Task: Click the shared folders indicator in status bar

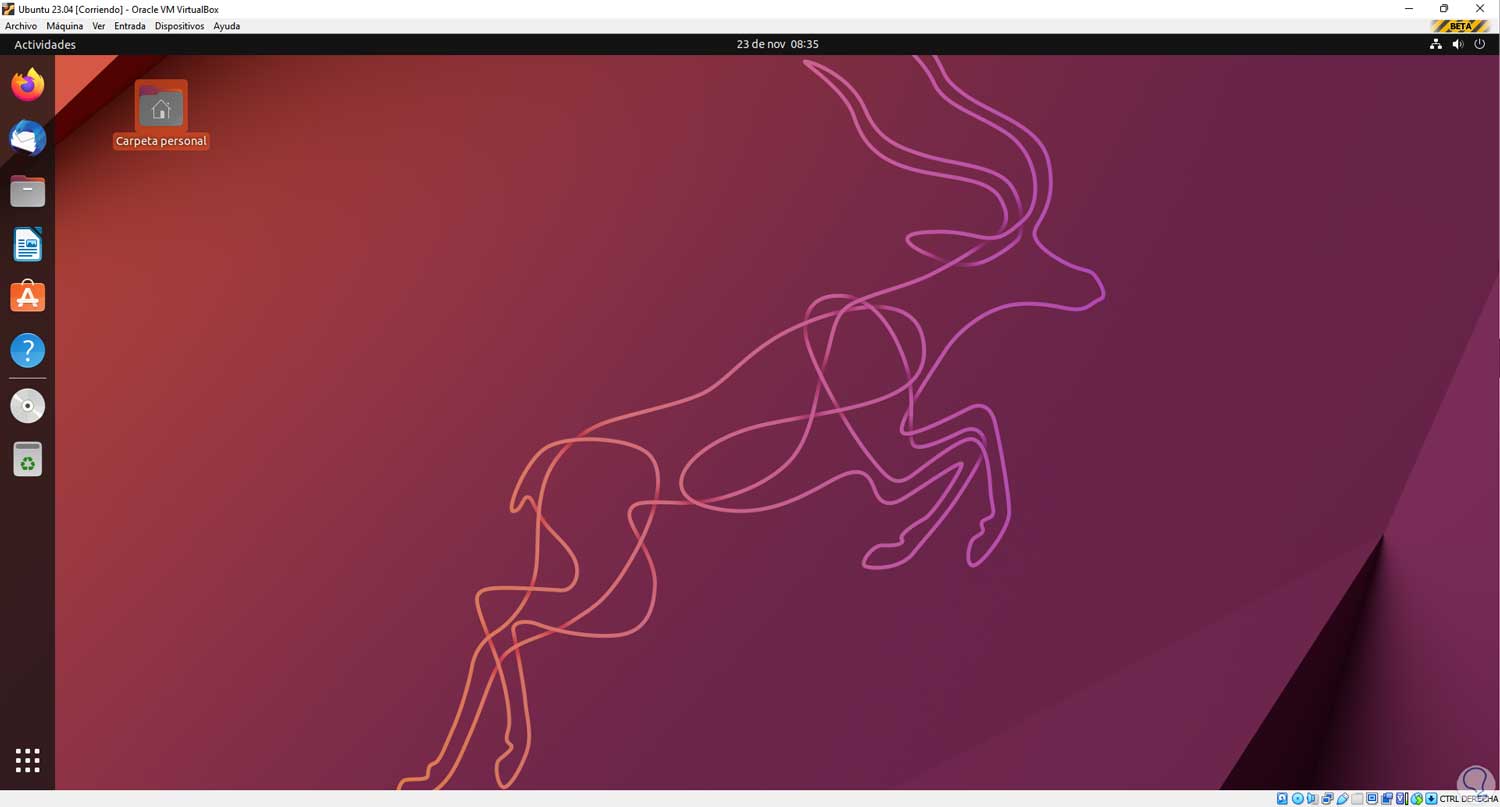Action: (x=1357, y=799)
